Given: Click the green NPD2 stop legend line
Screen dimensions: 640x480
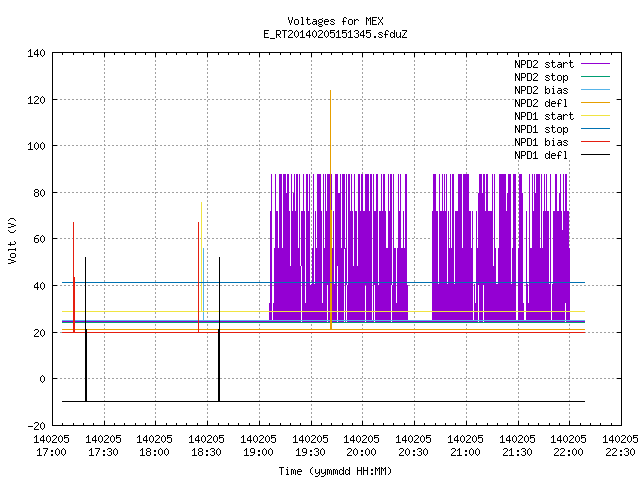Looking at the screenshot, I should (596, 77).
